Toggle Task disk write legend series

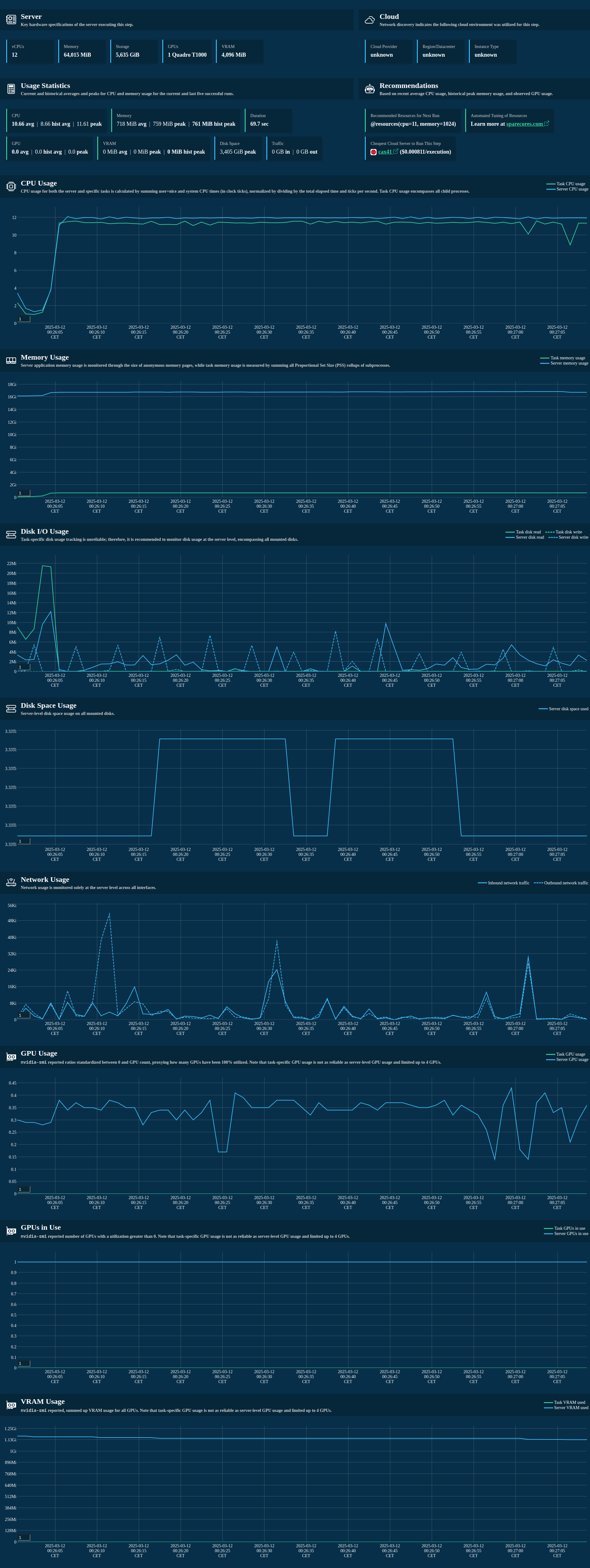click(564, 532)
